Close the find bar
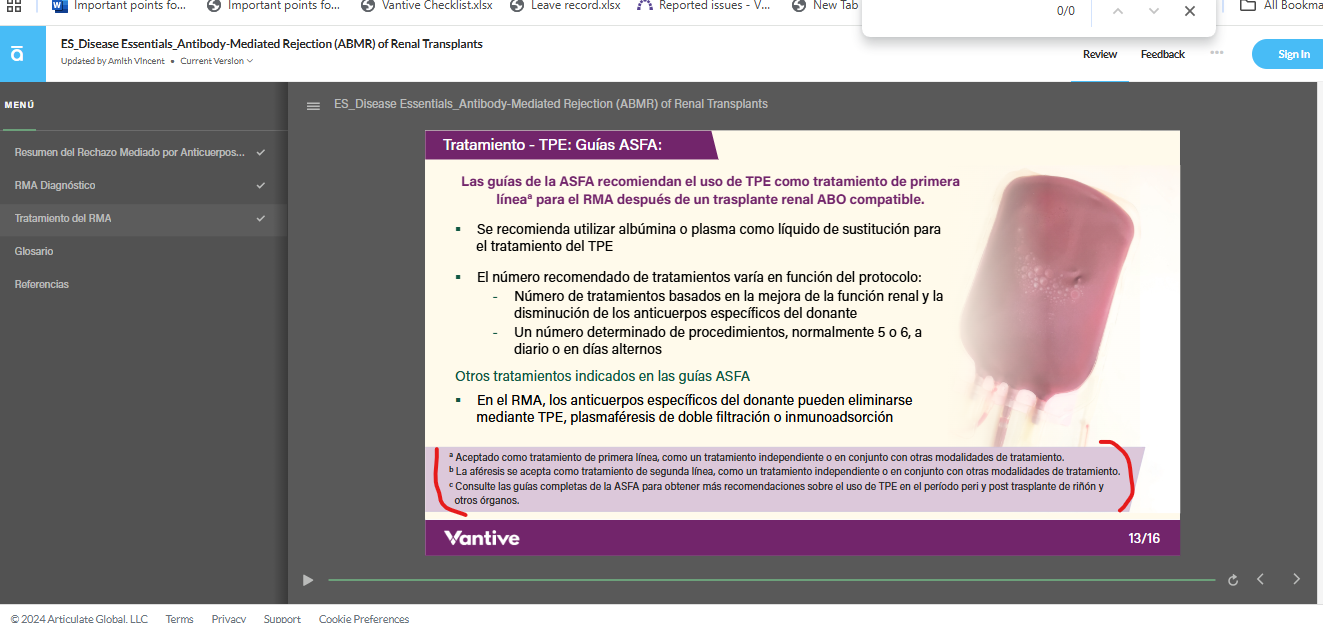The width and height of the screenshot is (1323, 623). point(1189,11)
